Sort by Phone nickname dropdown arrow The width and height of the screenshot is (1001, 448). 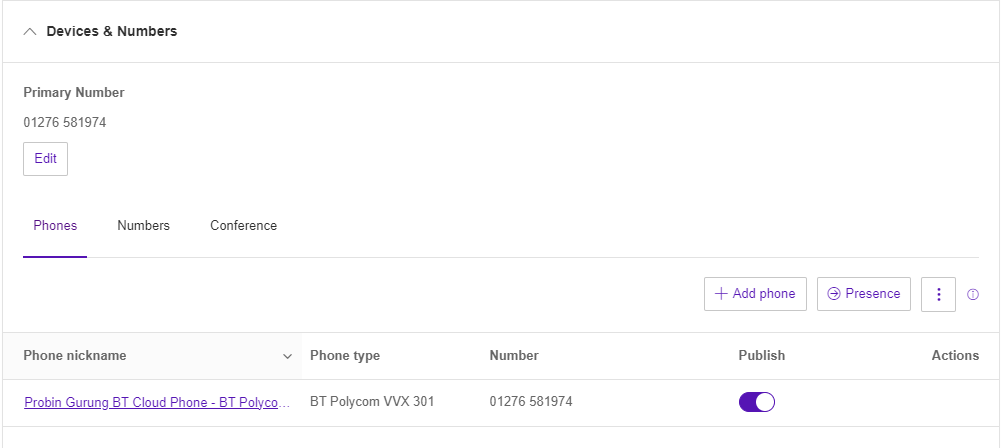(287, 356)
